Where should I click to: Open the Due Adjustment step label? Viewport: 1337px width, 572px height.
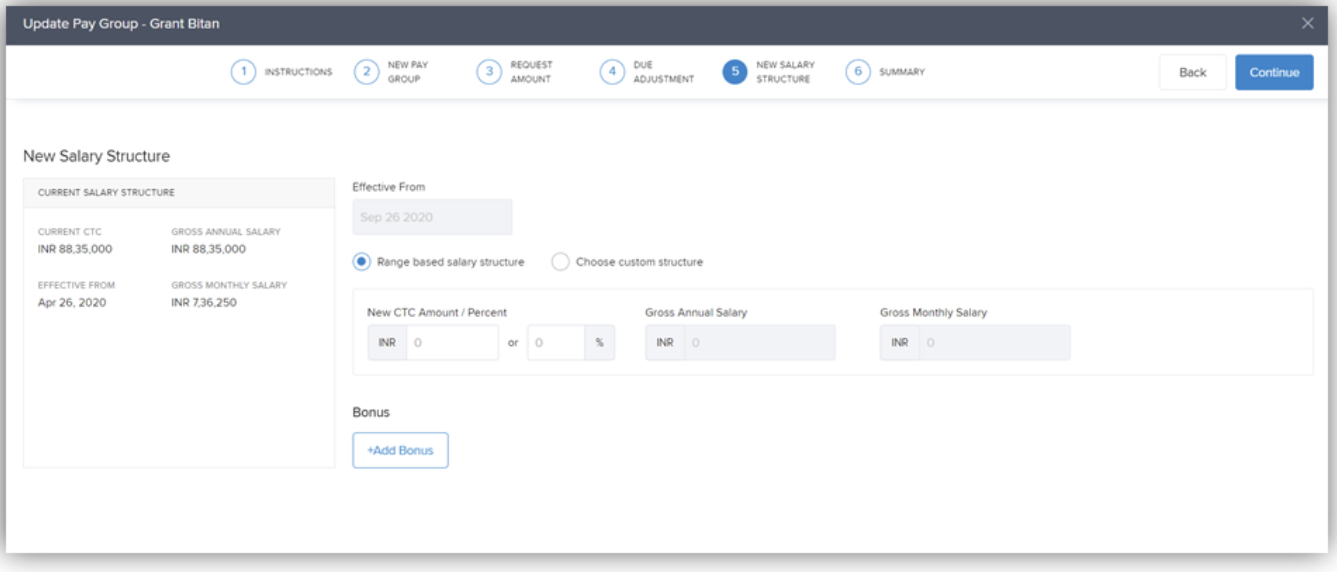(663, 73)
